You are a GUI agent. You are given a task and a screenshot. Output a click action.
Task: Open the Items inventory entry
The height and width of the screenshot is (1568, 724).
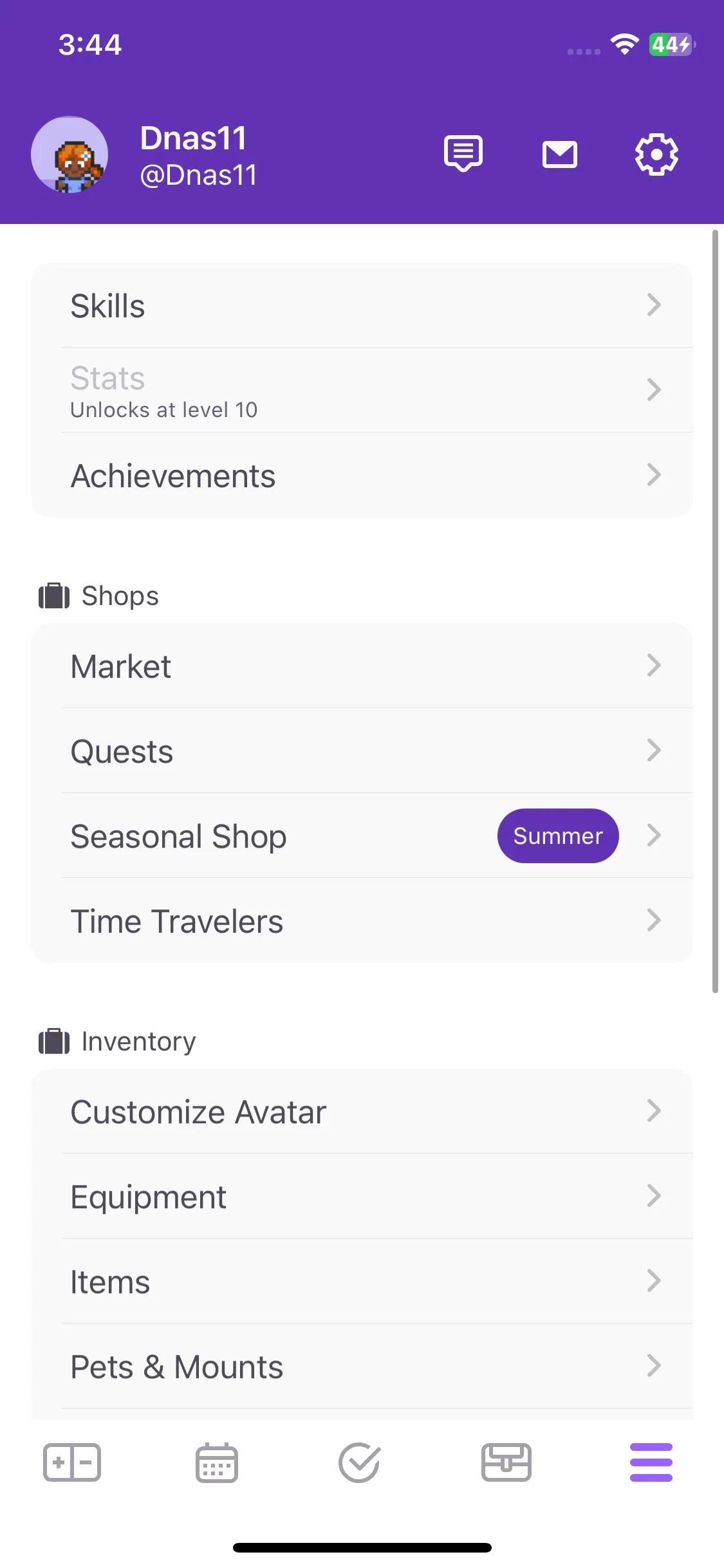(x=362, y=1281)
